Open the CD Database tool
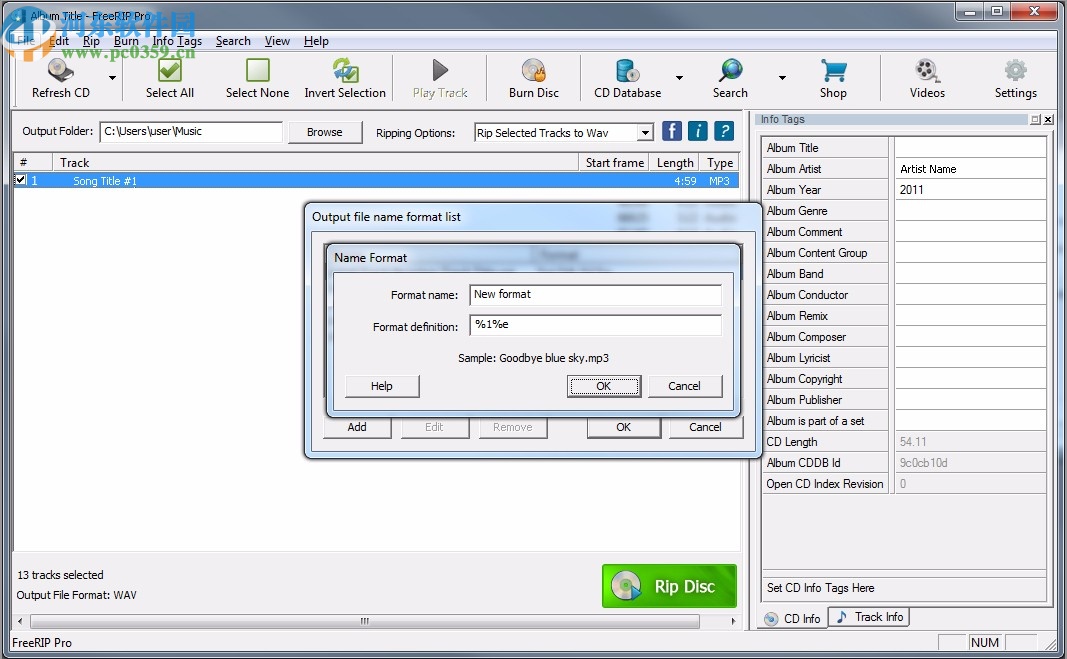This screenshot has width=1067, height=659. pos(626,77)
